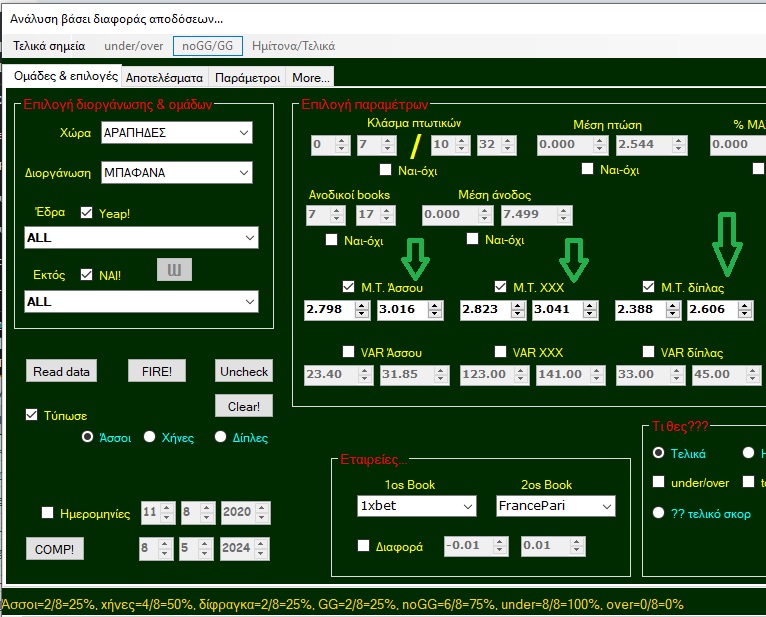This screenshot has height=617, width=766.
Task: Enable the VAR Άσσου checkbox
Action: (x=348, y=352)
